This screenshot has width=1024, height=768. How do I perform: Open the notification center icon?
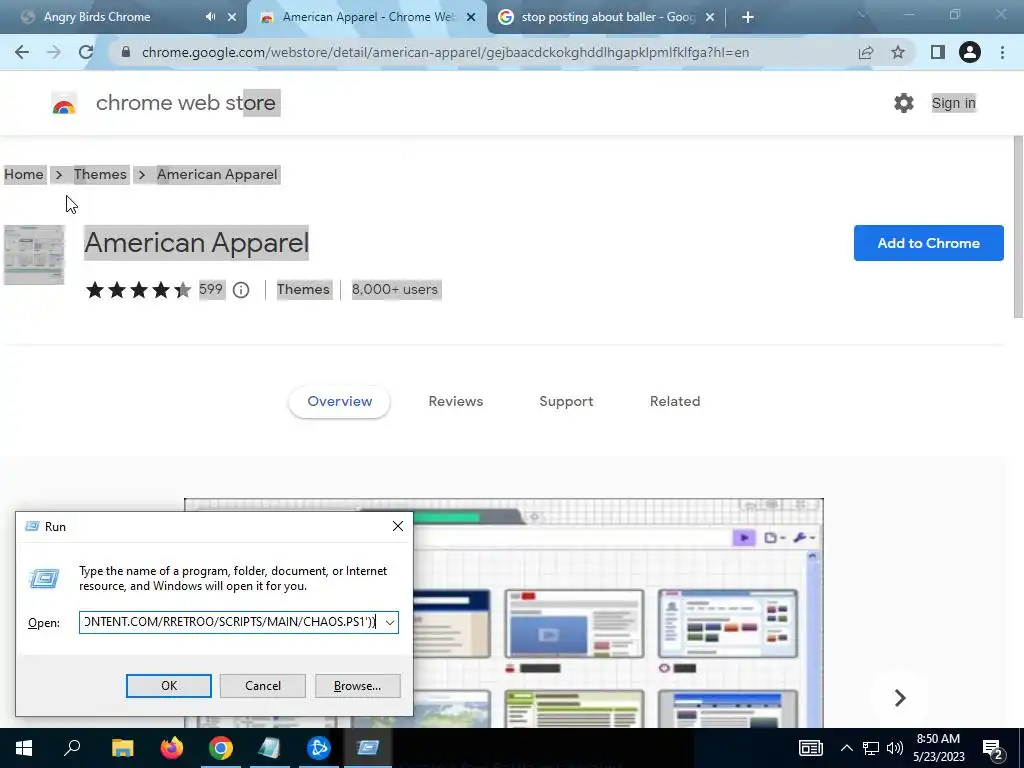(993, 748)
